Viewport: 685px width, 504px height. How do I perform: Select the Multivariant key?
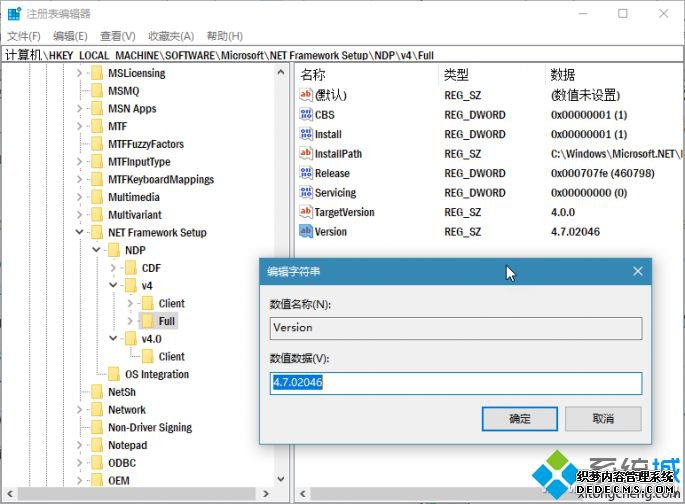[135, 215]
